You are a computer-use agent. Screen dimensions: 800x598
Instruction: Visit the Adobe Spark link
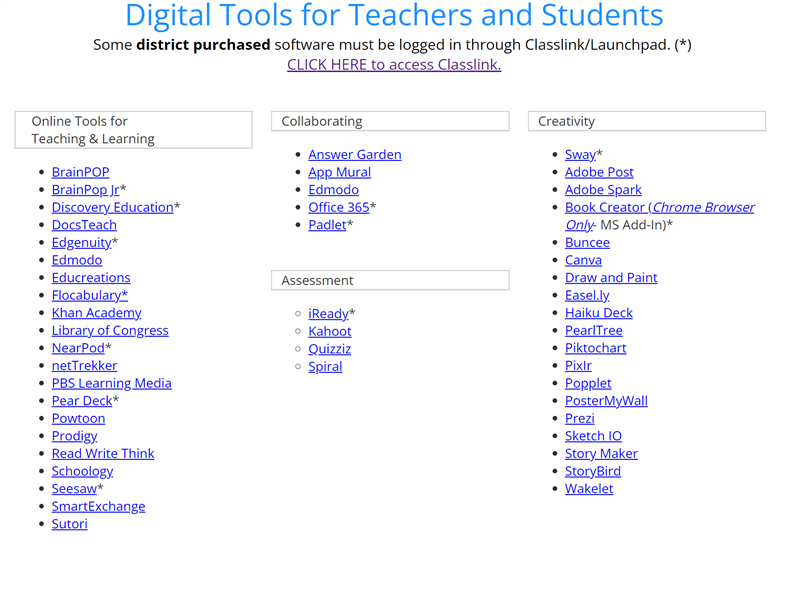click(x=604, y=190)
